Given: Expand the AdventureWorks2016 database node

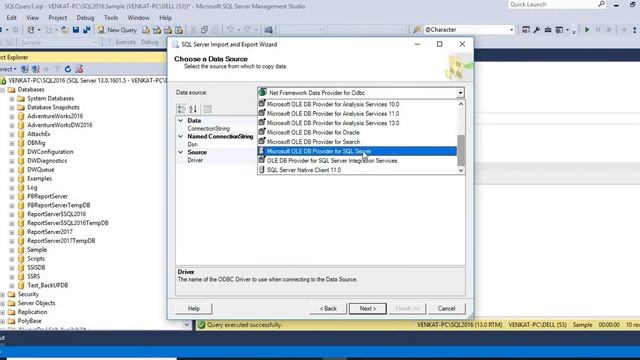Looking at the screenshot, I should (12, 116).
